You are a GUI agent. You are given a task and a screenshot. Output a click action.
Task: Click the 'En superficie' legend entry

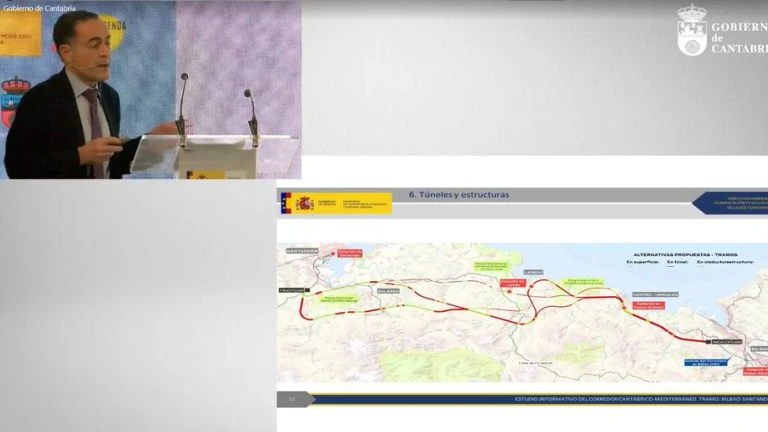[x=643, y=262]
